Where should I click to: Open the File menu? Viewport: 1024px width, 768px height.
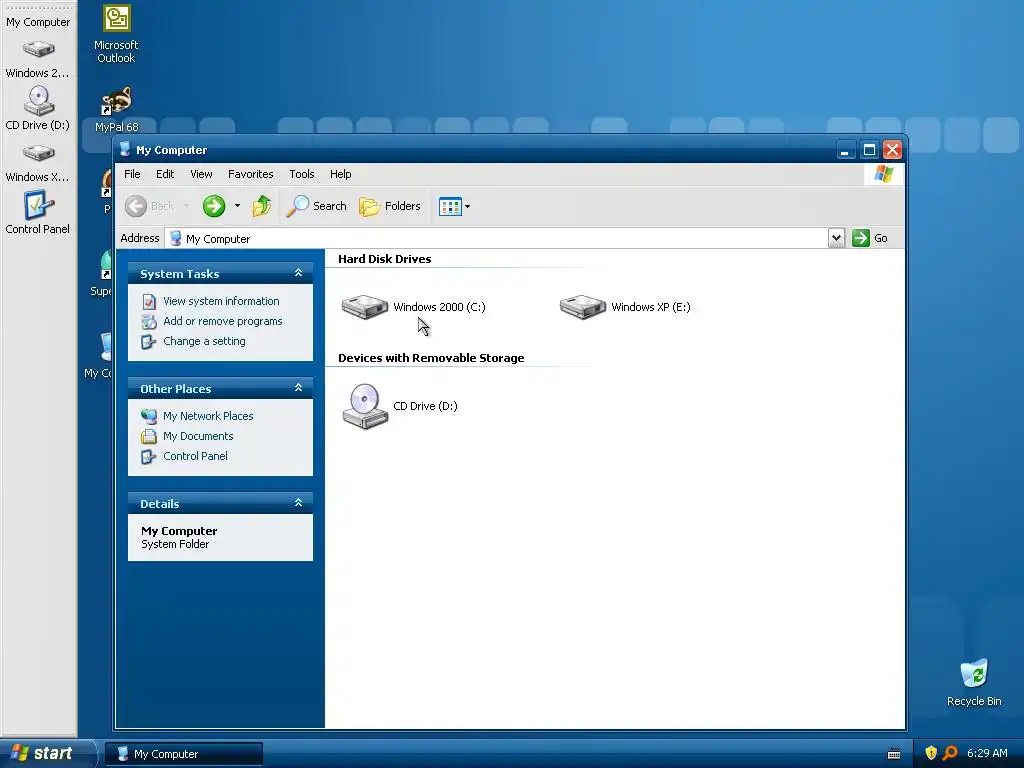(x=132, y=174)
